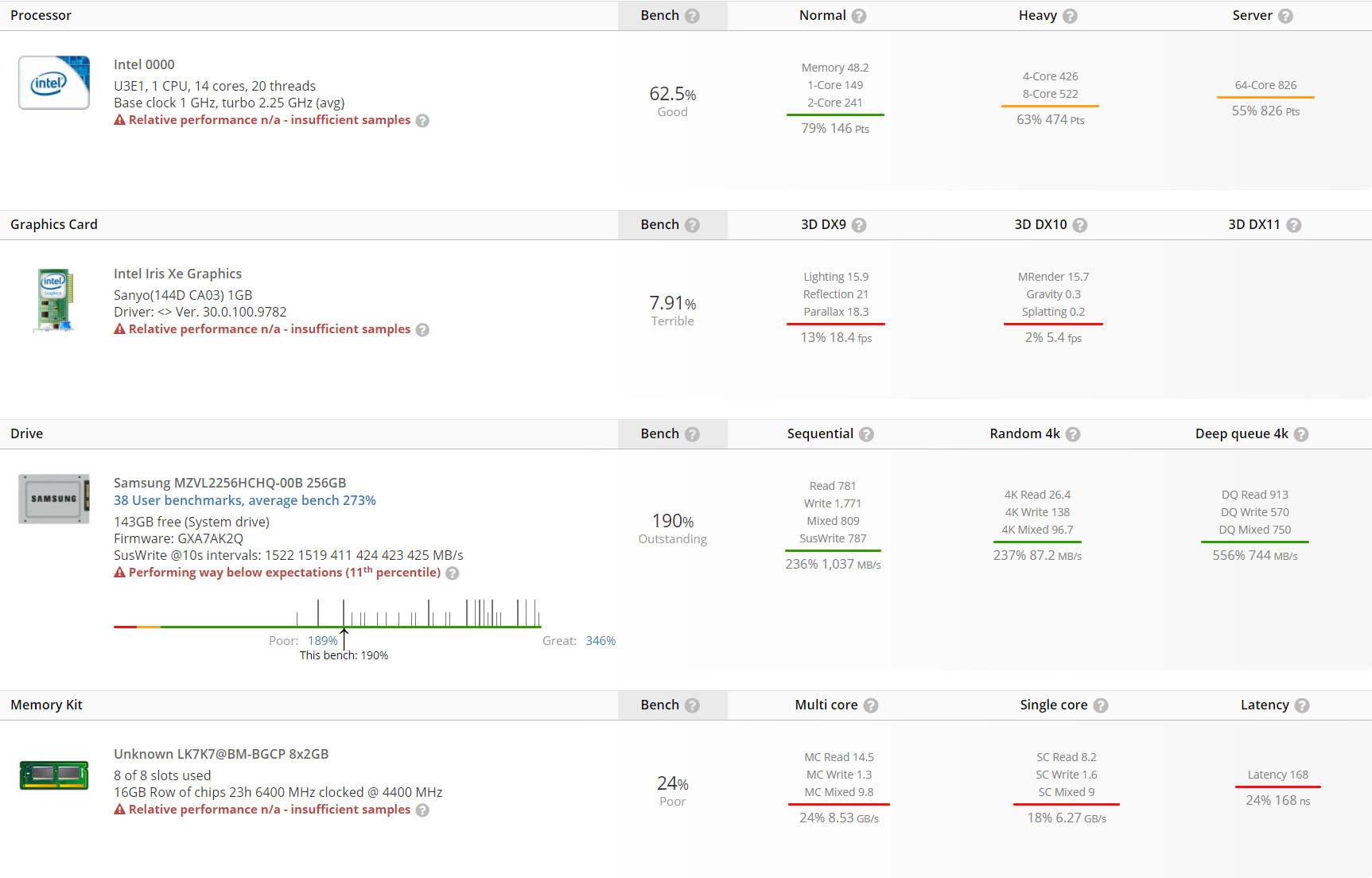Image resolution: width=1372 pixels, height=878 pixels.
Task: Click the Intel processor logo thumbnail
Action: pyautogui.click(x=54, y=83)
